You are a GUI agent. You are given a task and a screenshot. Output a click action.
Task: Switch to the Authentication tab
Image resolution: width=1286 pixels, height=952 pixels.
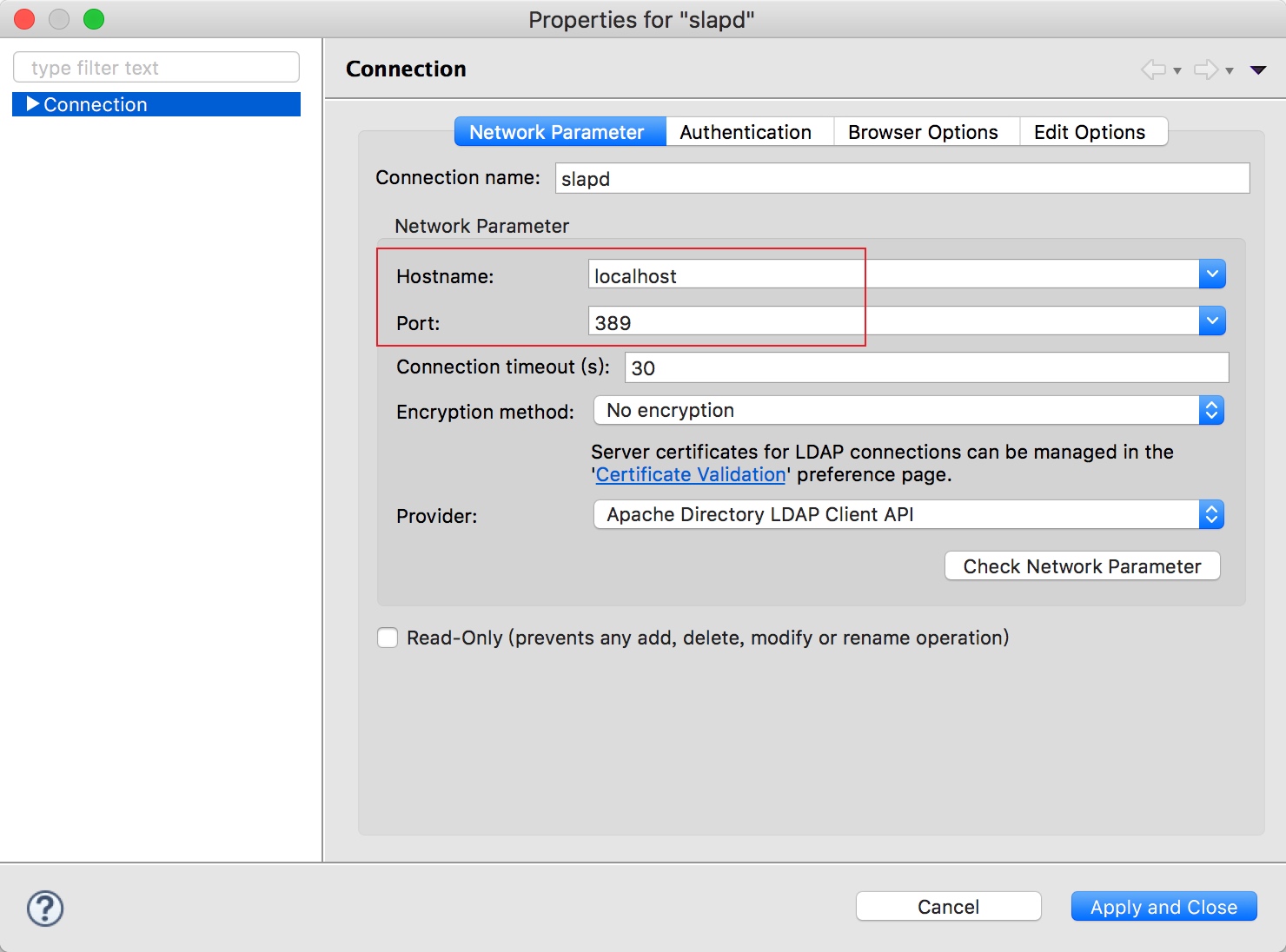(x=746, y=132)
